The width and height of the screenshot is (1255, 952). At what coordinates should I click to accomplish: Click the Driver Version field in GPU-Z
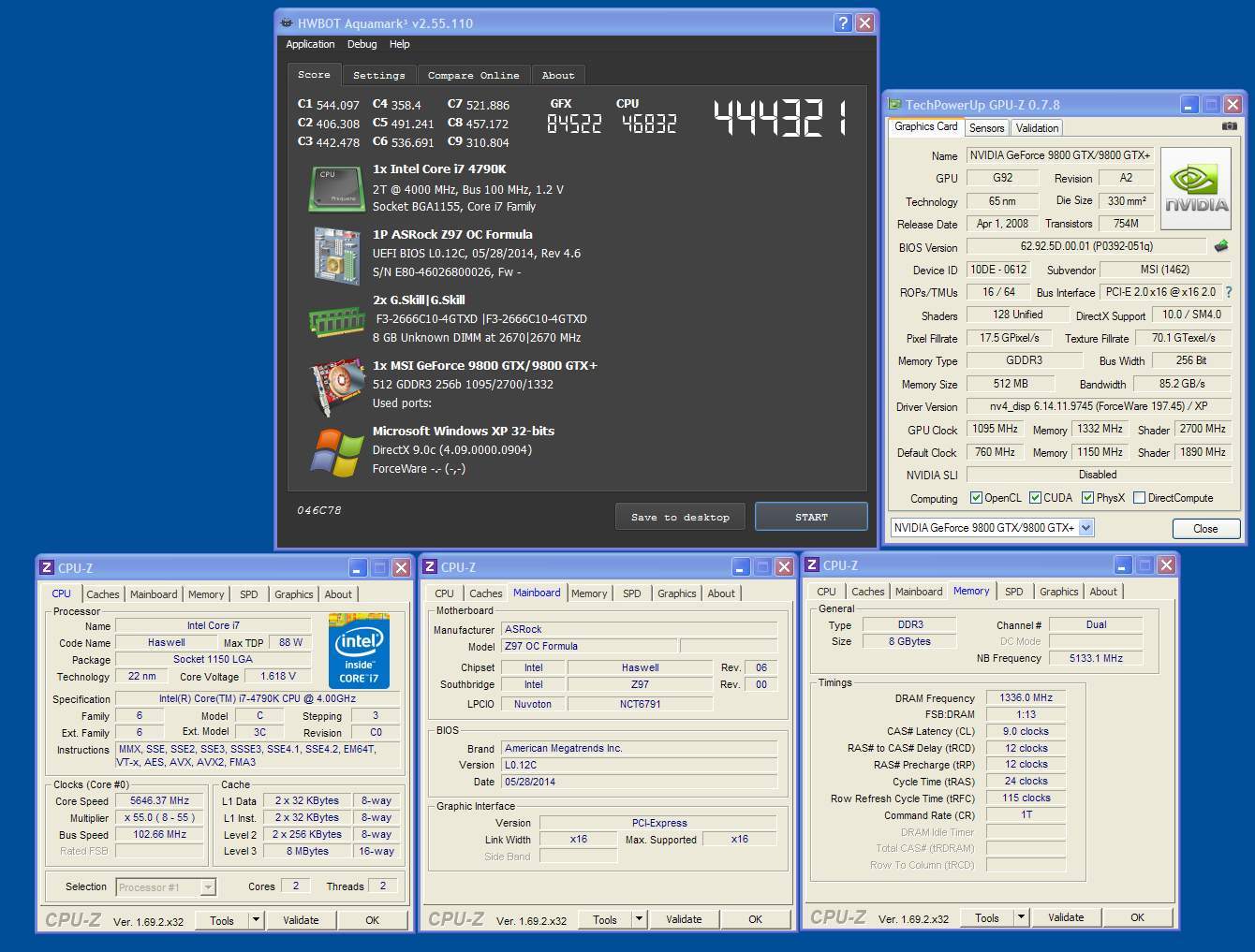pos(1099,407)
